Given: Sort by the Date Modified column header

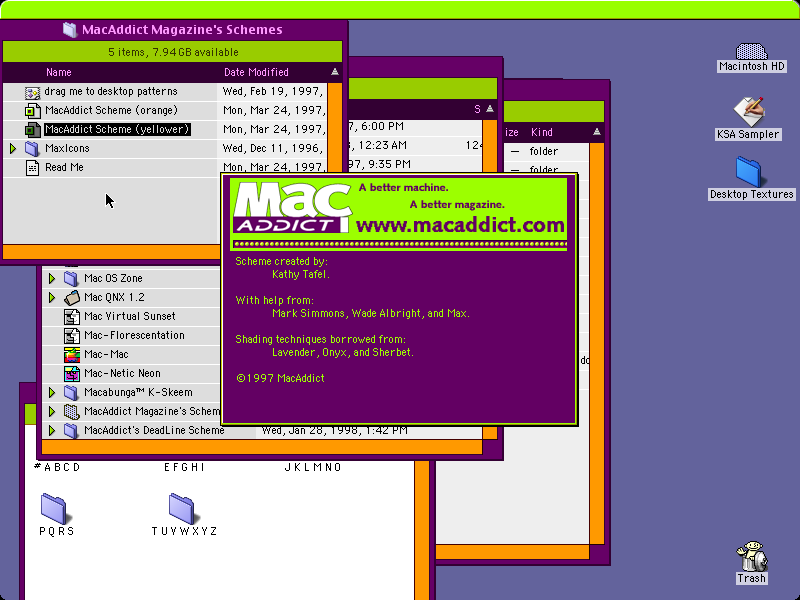Looking at the screenshot, I should (x=256, y=72).
